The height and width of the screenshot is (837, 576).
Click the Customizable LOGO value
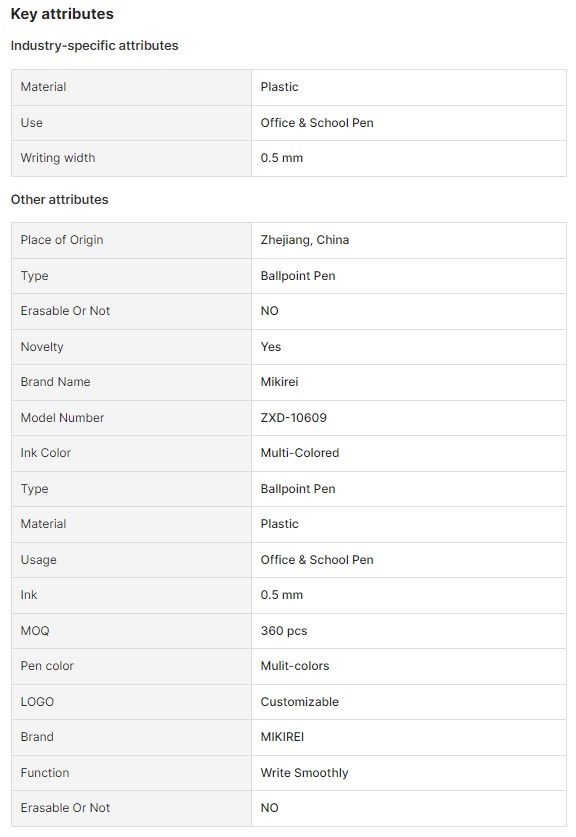pos(299,702)
